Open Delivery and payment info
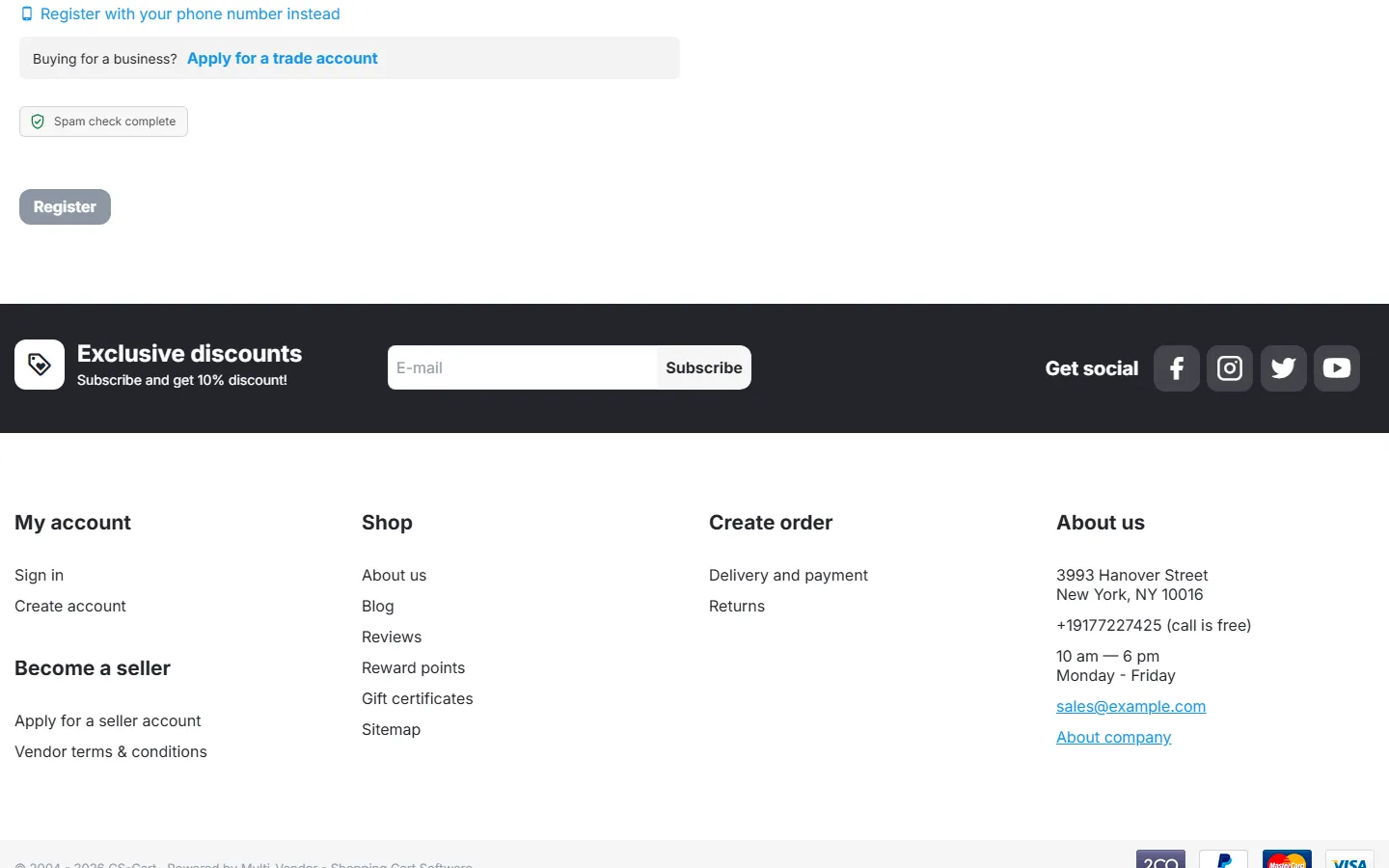The width and height of the screenshot is (1389, 868). tap(788, 576)
